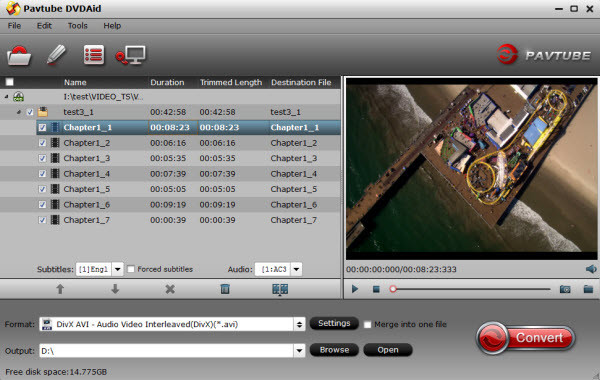Stop the preview playback
Screen dimensions: 600x380
pos(376,289)
